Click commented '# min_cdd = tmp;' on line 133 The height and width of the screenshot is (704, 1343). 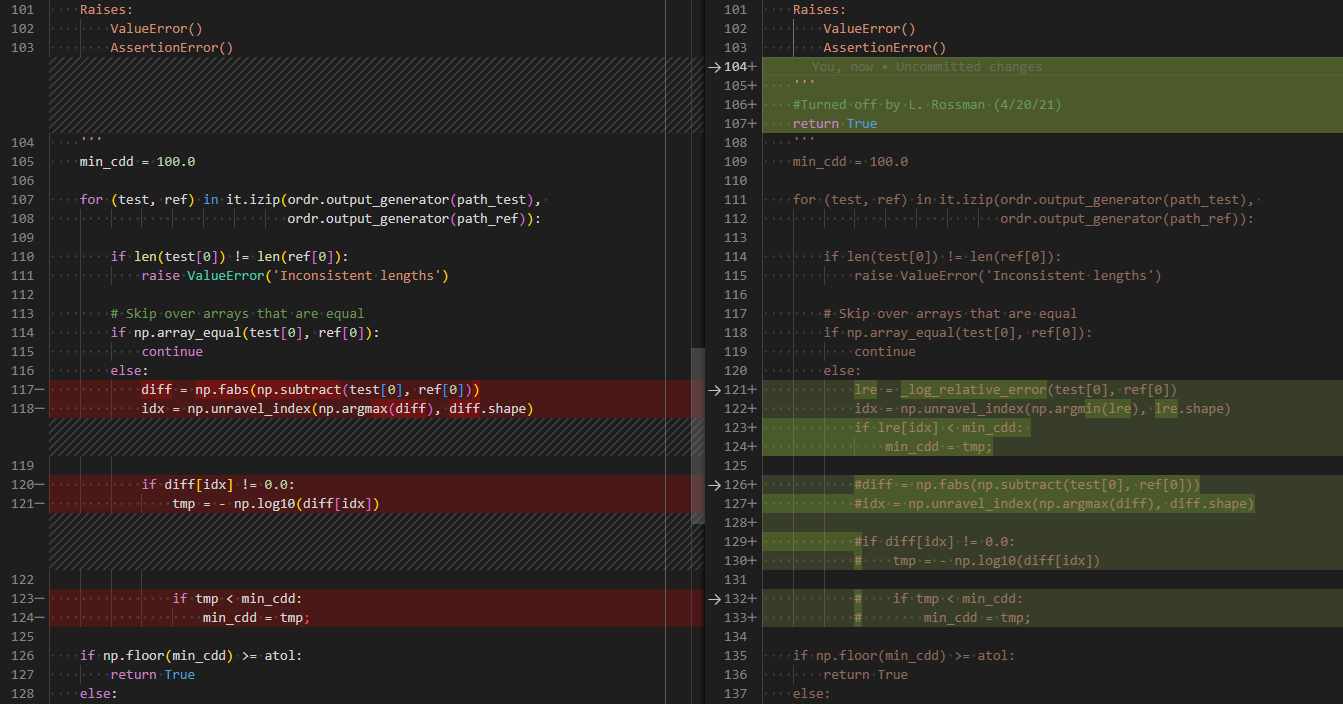point(942,618)
